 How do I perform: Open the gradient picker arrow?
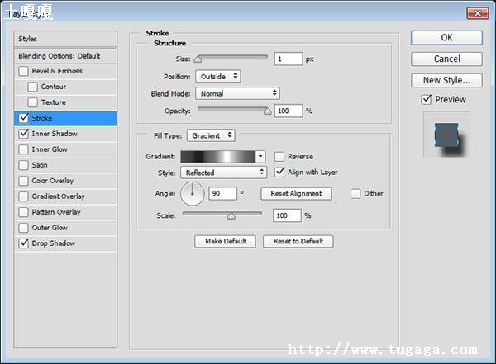coord(260,156)
